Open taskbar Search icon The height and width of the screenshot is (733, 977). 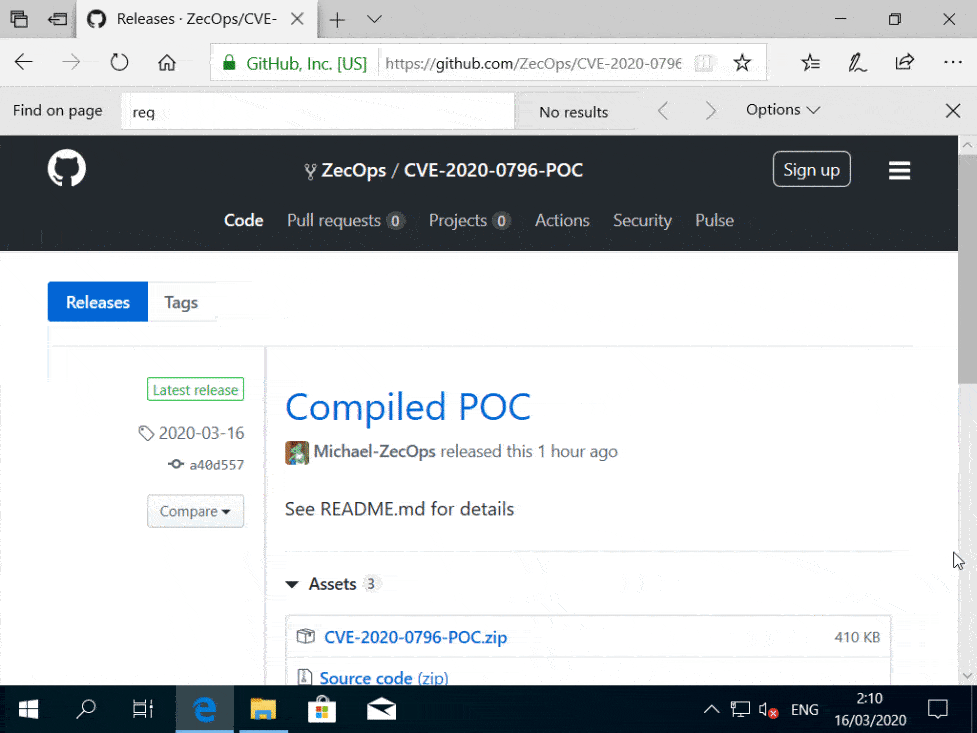(85, 709)
